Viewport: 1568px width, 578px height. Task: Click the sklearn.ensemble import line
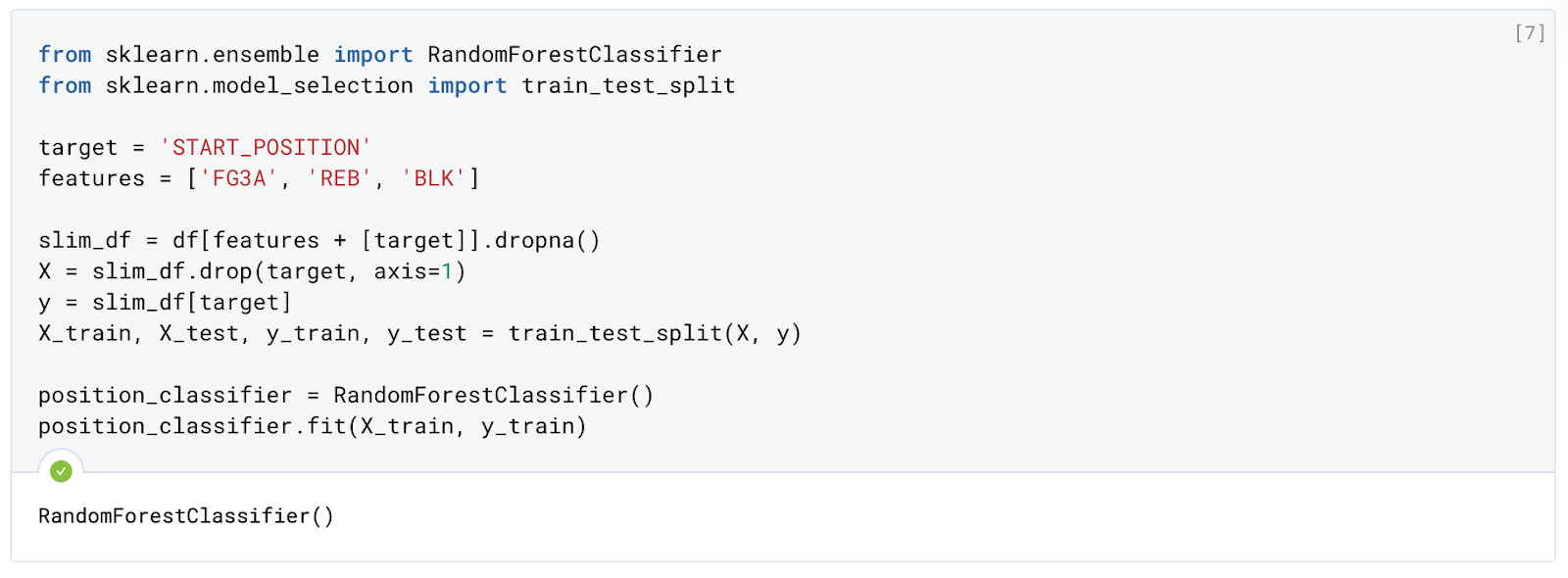pyautogui.click(x=380, y=55)
